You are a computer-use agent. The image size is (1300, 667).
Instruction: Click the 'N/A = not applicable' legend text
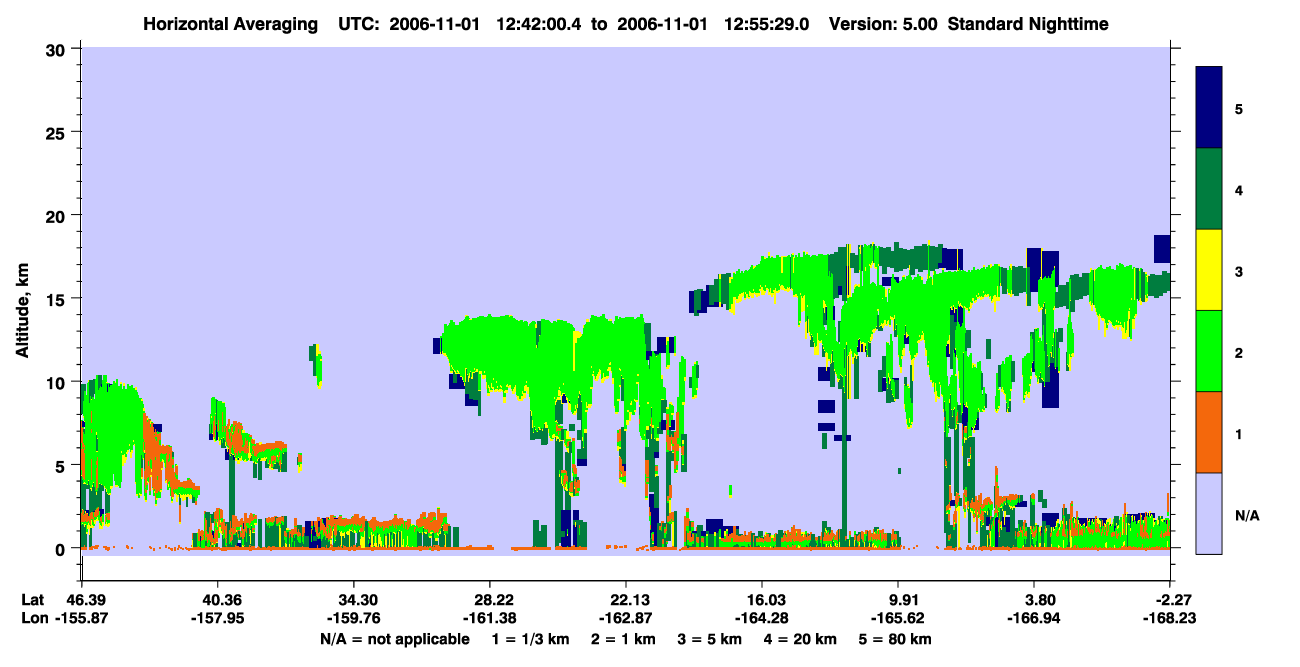pyautogui.click(x=394, y=639)
